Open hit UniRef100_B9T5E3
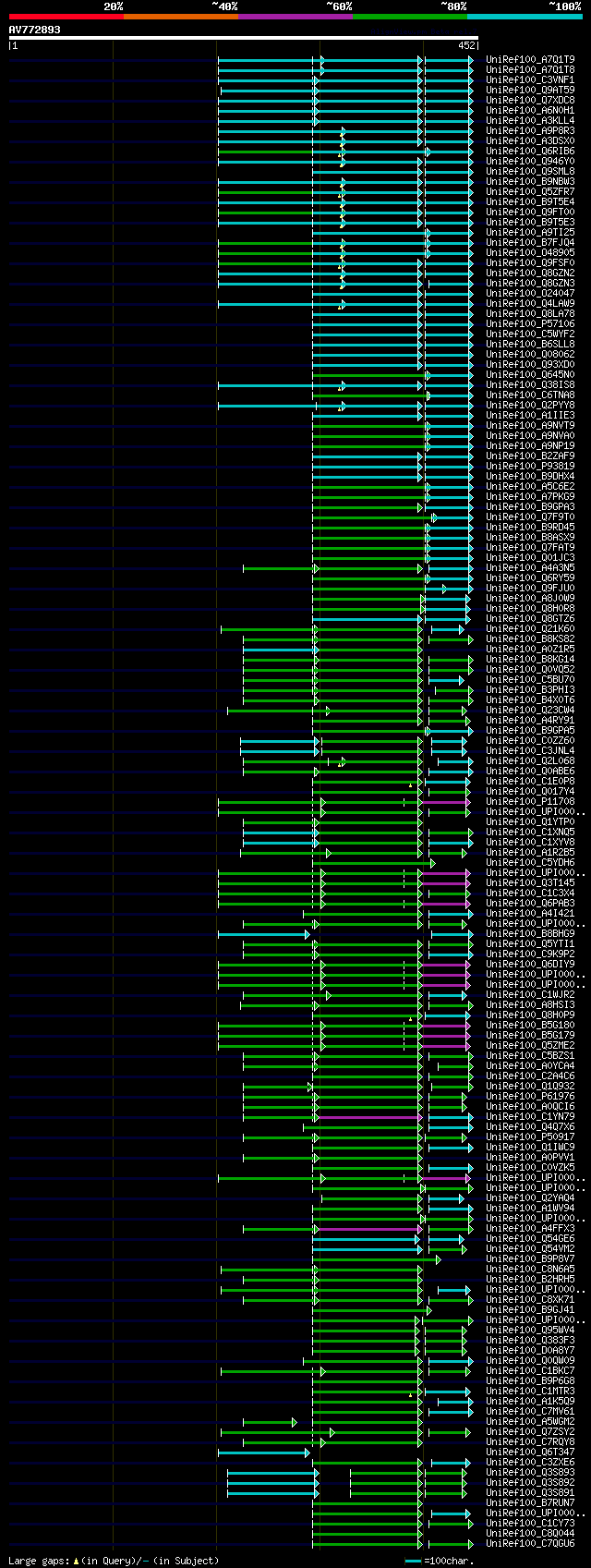Screen dimensions: 591x1568 click(530, 222)
